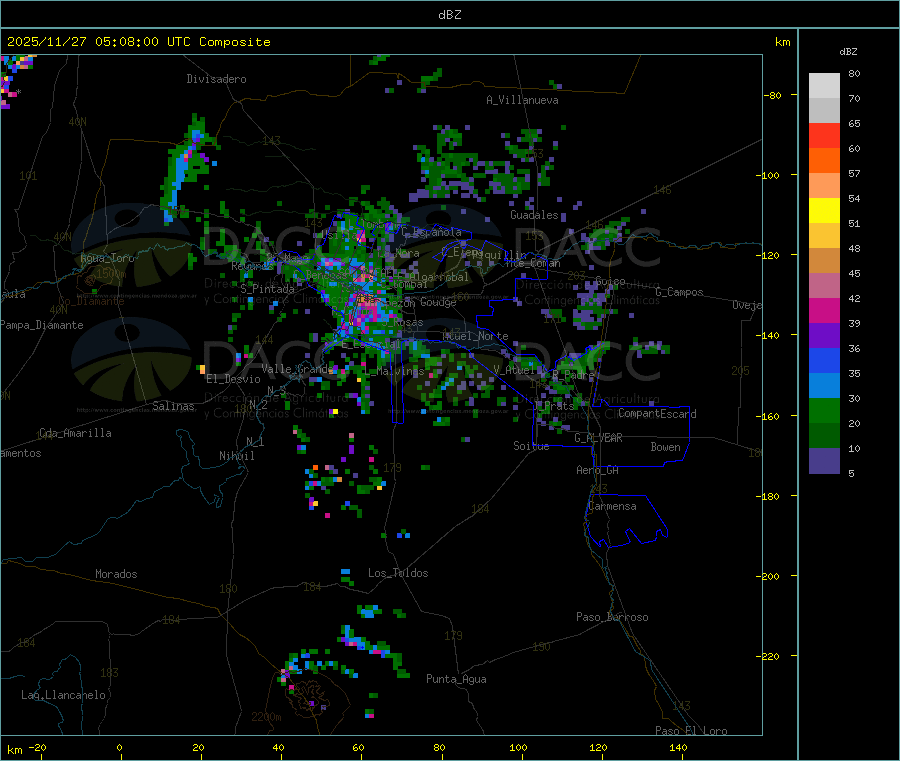The width and height of the screenshot is (900, 761).
Task: Click the Atuel_Norte map label
Action: (x=475, y=336)
